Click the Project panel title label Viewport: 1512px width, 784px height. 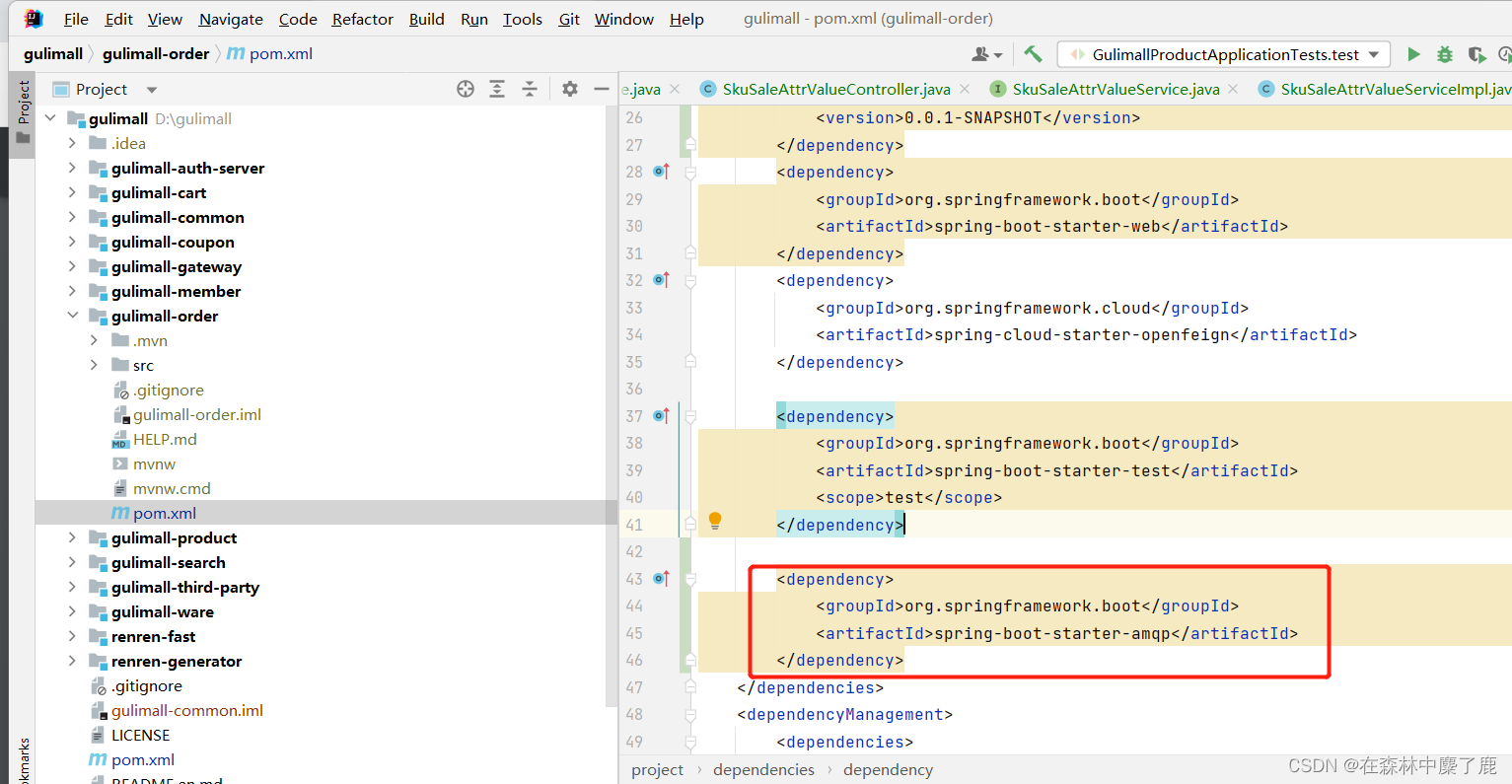102,89
